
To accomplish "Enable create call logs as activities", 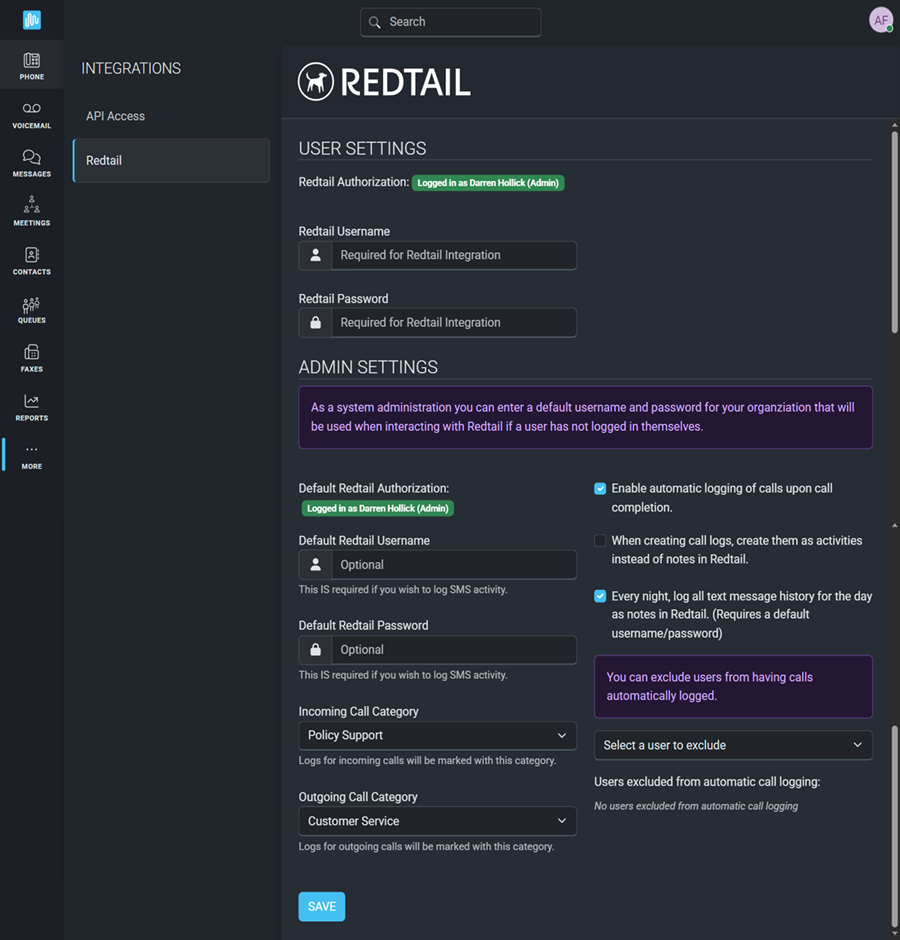I will (600, 541).
